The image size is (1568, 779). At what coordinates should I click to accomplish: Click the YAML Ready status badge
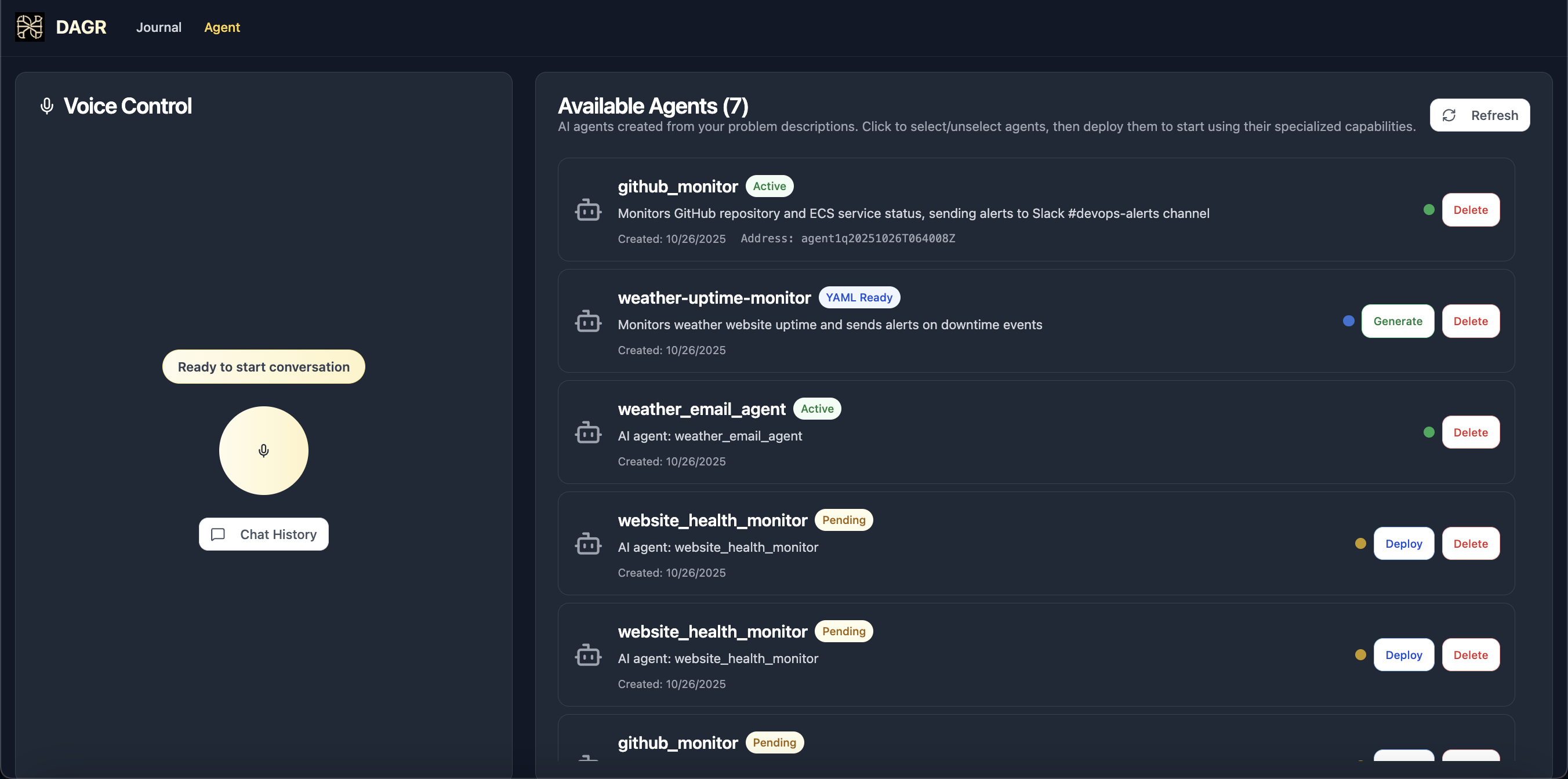point(858,297)
